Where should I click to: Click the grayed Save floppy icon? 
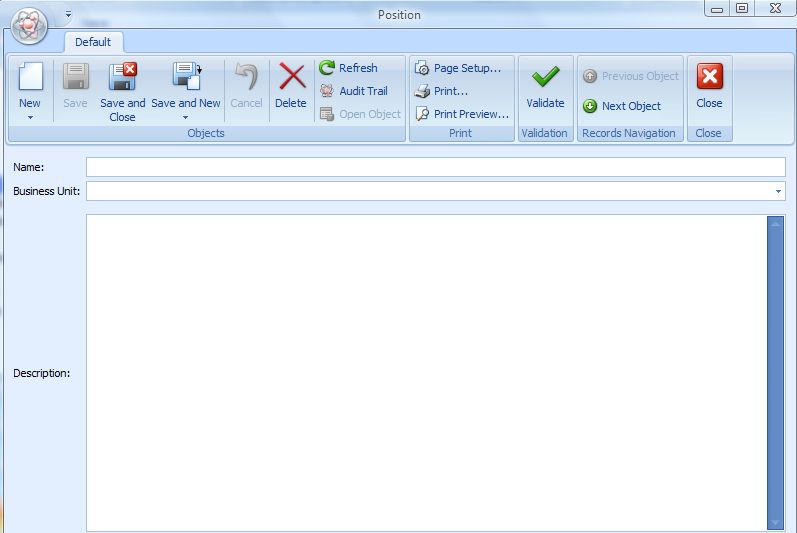coord(76,77)
